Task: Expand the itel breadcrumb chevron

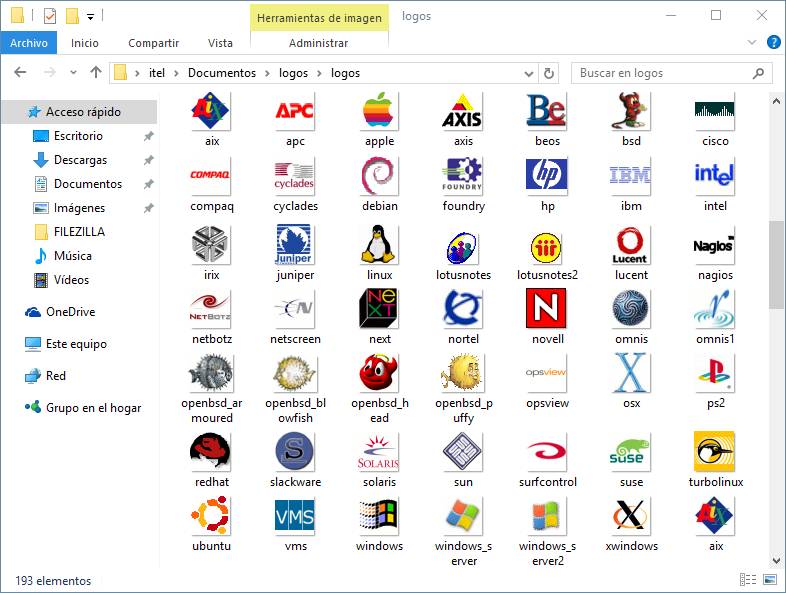Action: click(176, 74)
